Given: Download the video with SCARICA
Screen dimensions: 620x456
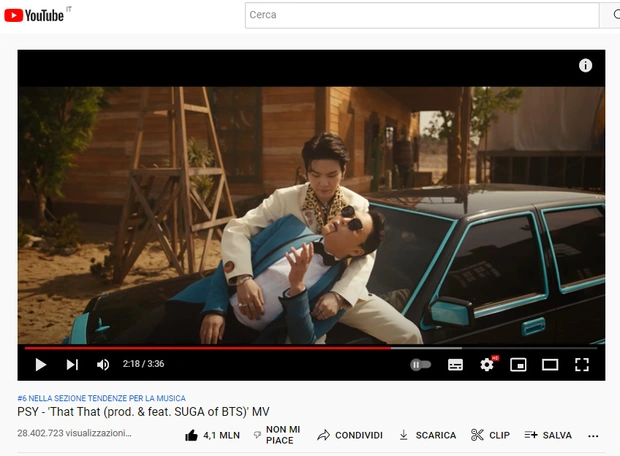Looking at the screenshot, I should point(427,435).
